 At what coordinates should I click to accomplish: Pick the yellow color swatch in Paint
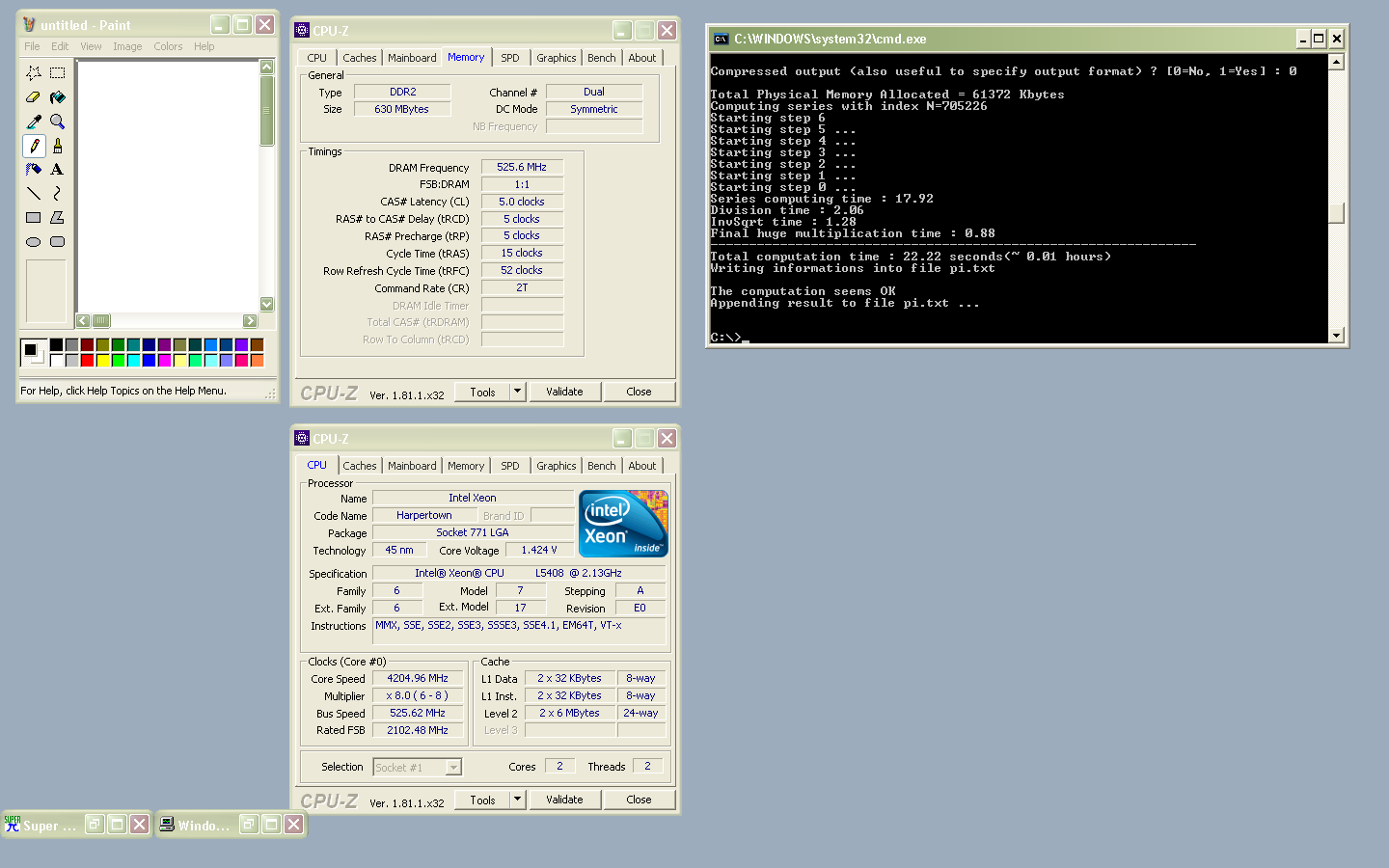coord(102,361)
